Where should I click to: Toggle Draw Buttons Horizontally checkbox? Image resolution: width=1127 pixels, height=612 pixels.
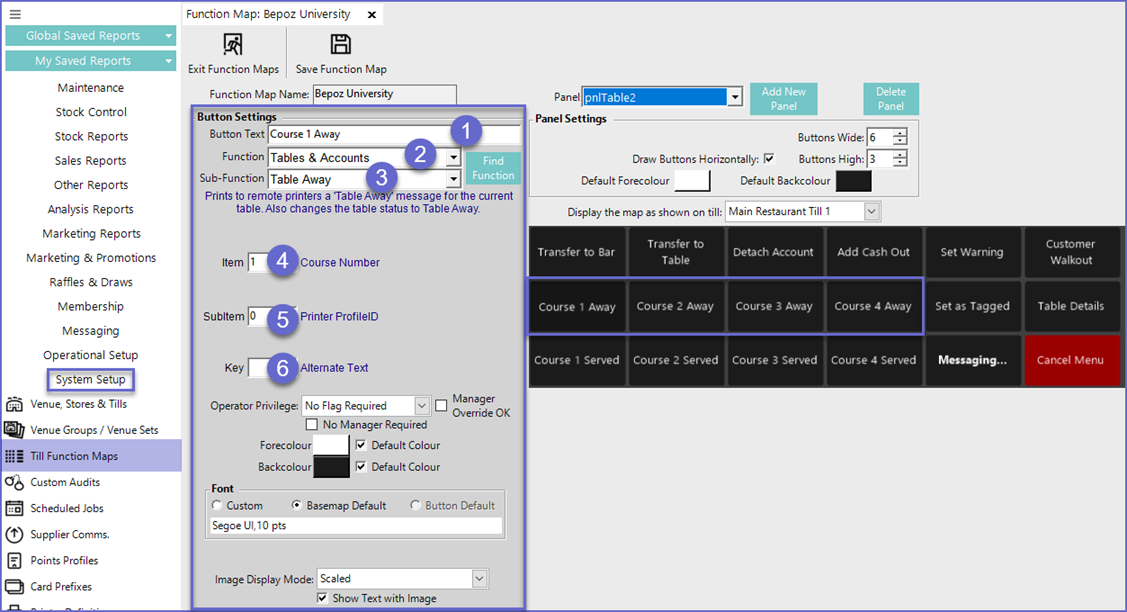click(x=769, y=159)
